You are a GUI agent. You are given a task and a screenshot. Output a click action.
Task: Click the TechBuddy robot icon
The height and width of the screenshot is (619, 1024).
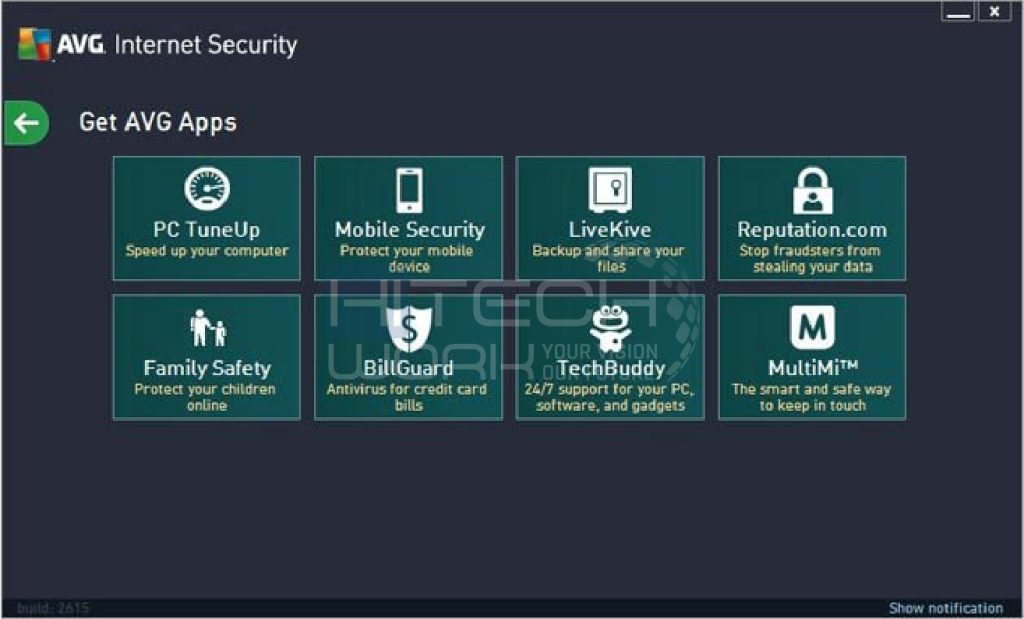(x=610, y=328)
